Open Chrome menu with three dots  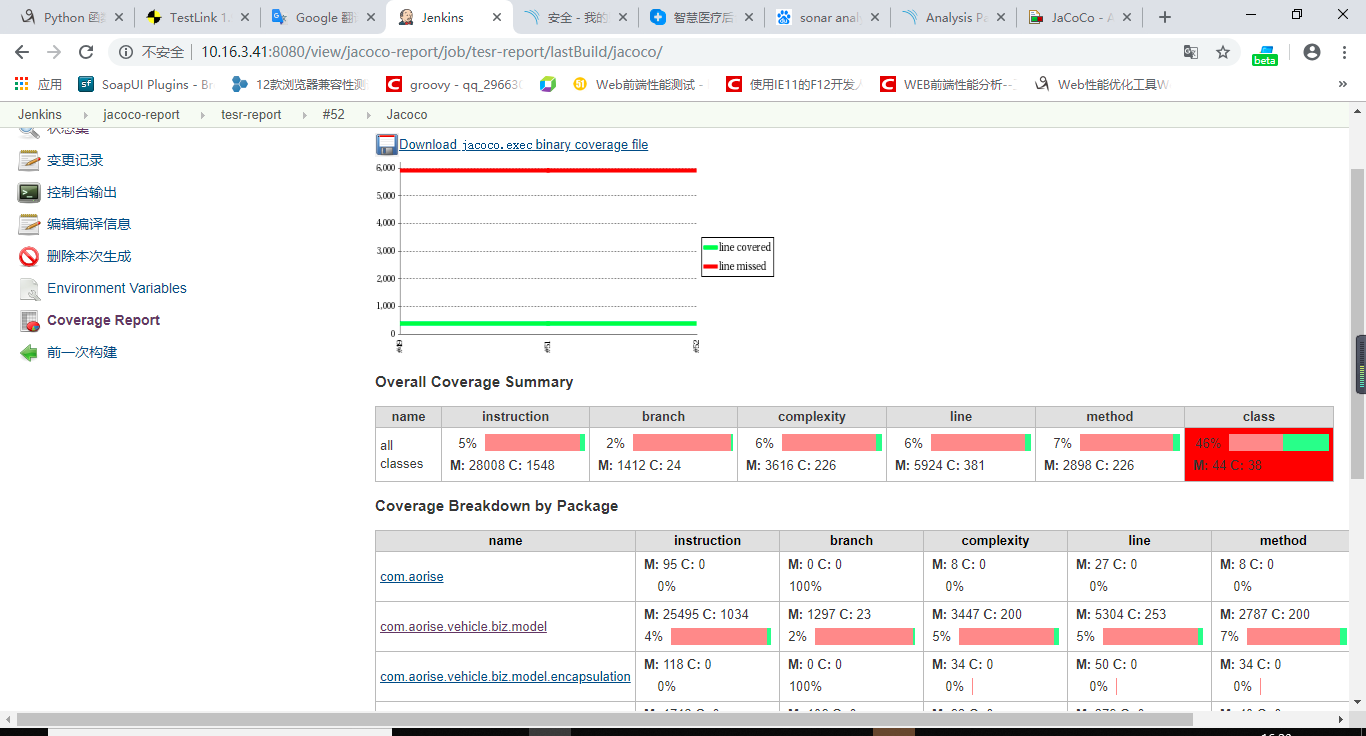pos(1343,50)
